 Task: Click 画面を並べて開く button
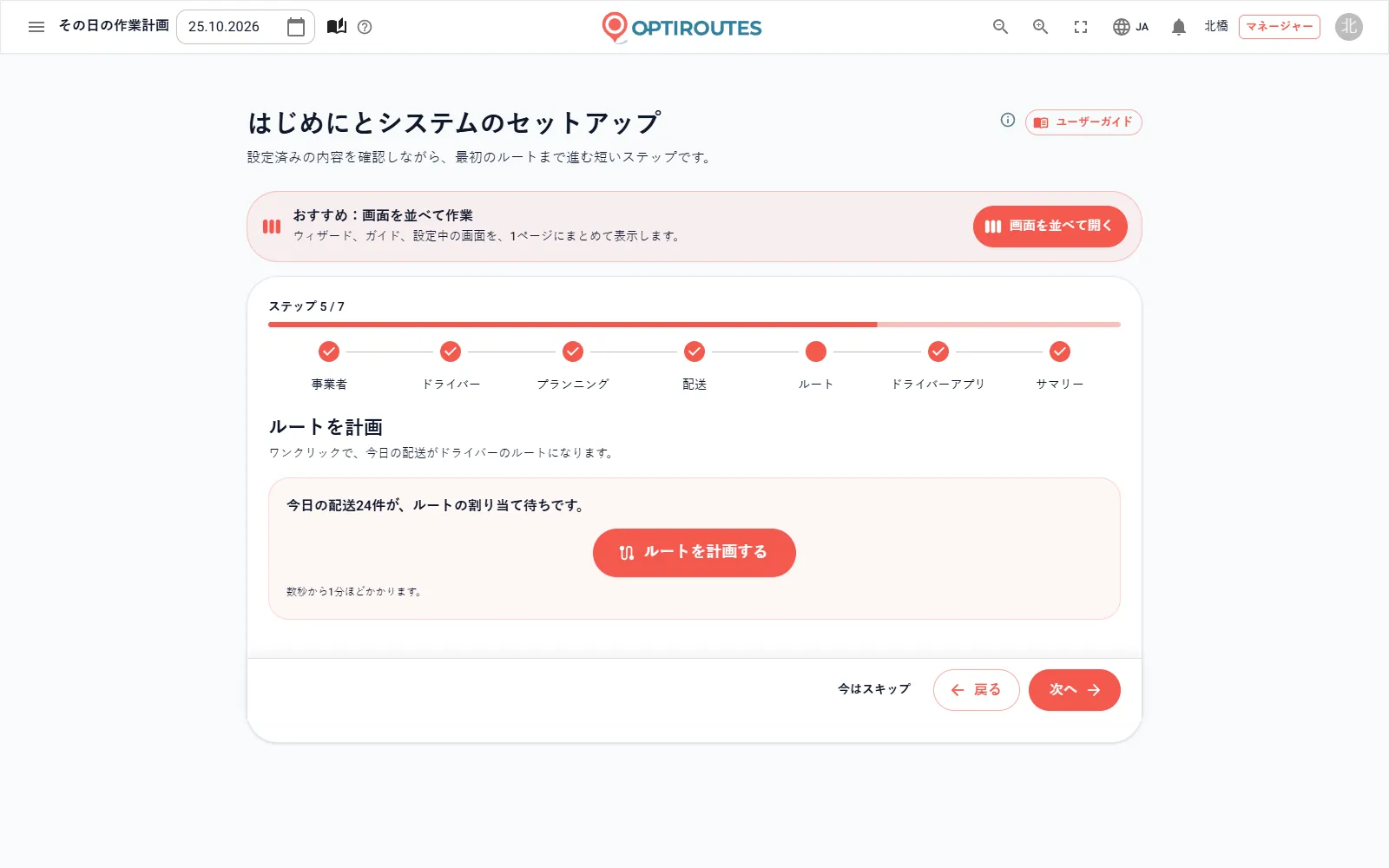coord(1050,227)
